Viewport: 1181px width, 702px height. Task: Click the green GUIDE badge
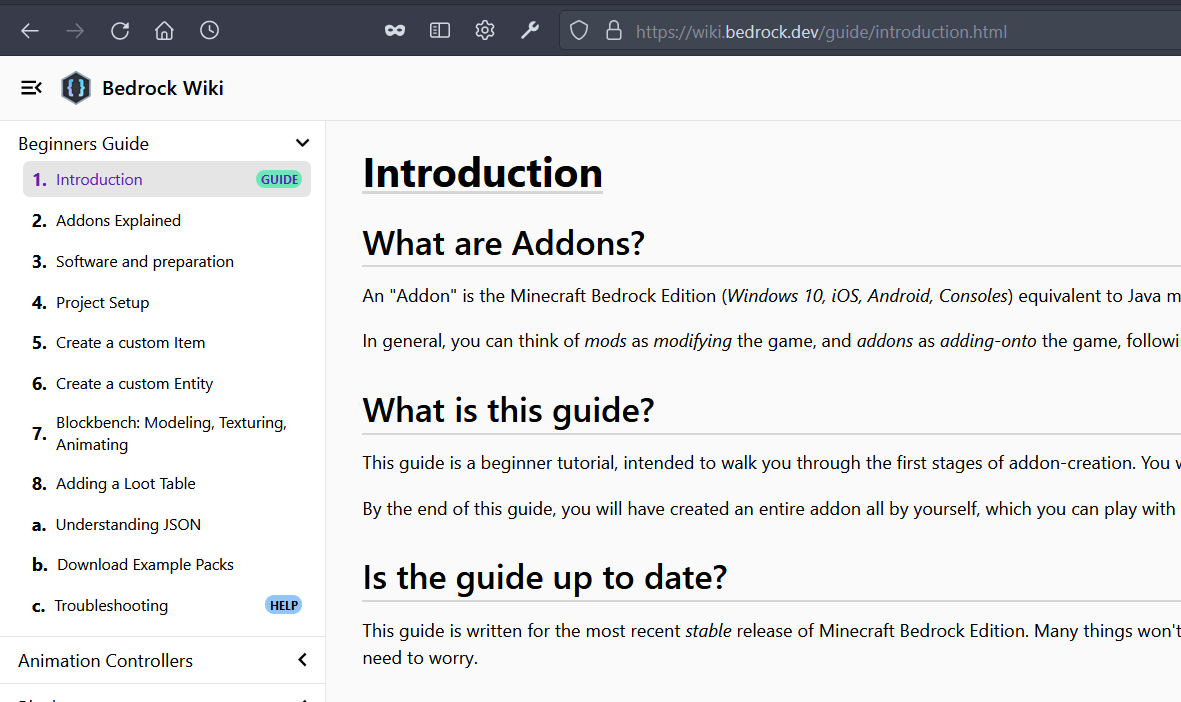[x=279, y=179]
